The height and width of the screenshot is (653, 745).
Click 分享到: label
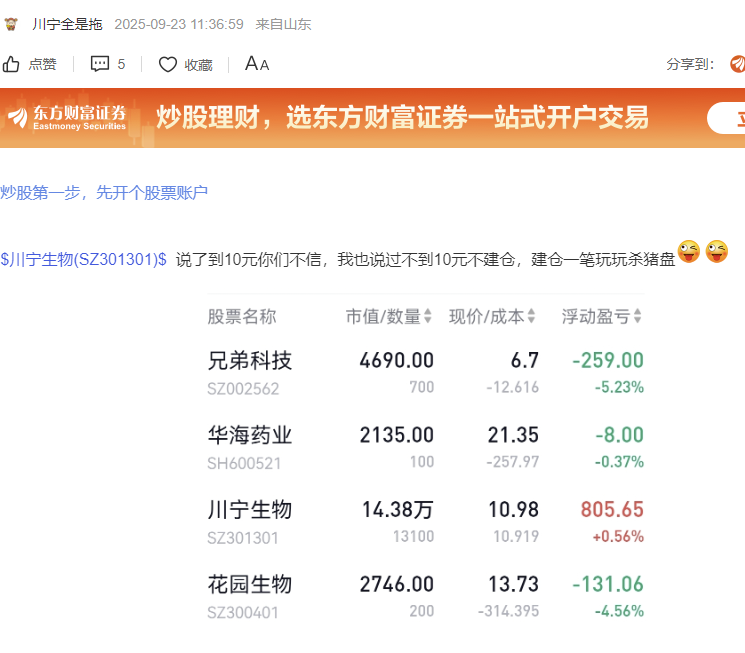[690, 64]
